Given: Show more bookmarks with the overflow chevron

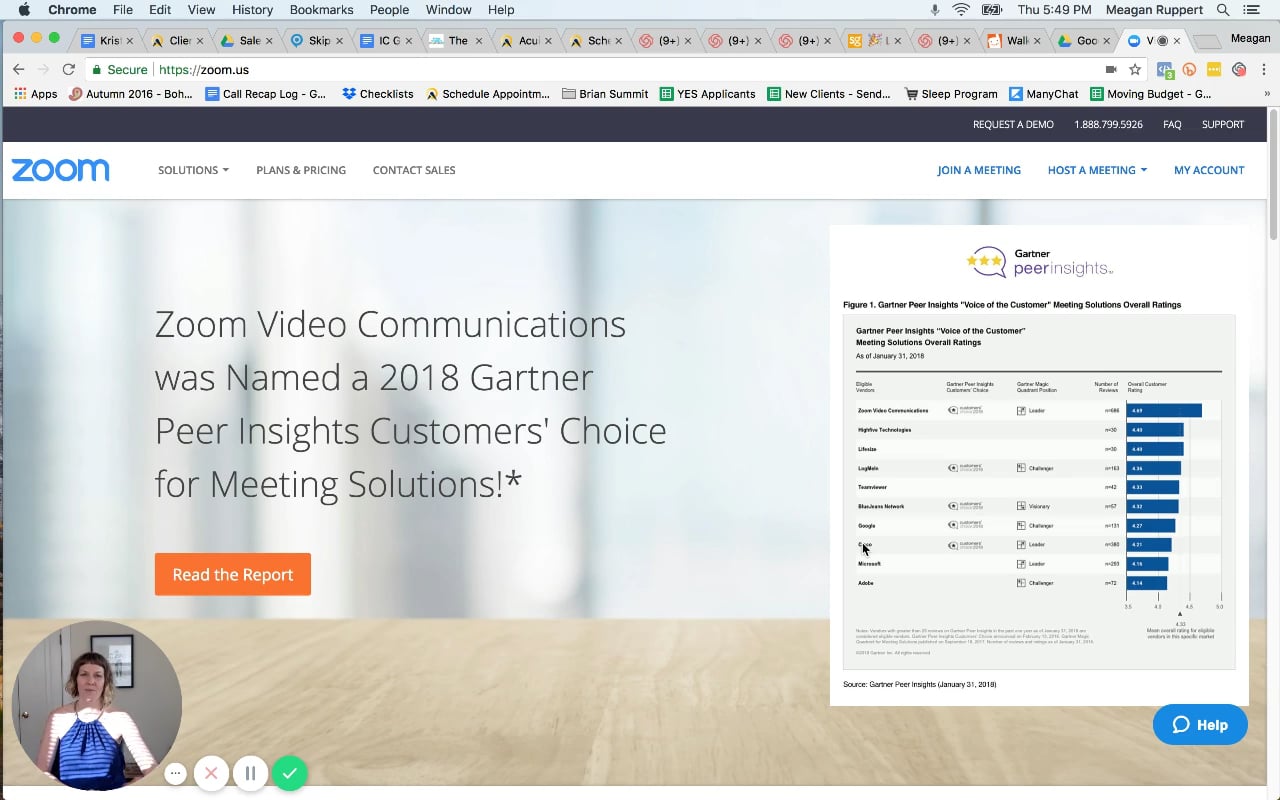Looking at the screenshot, I should click(x=1267, y=94).
